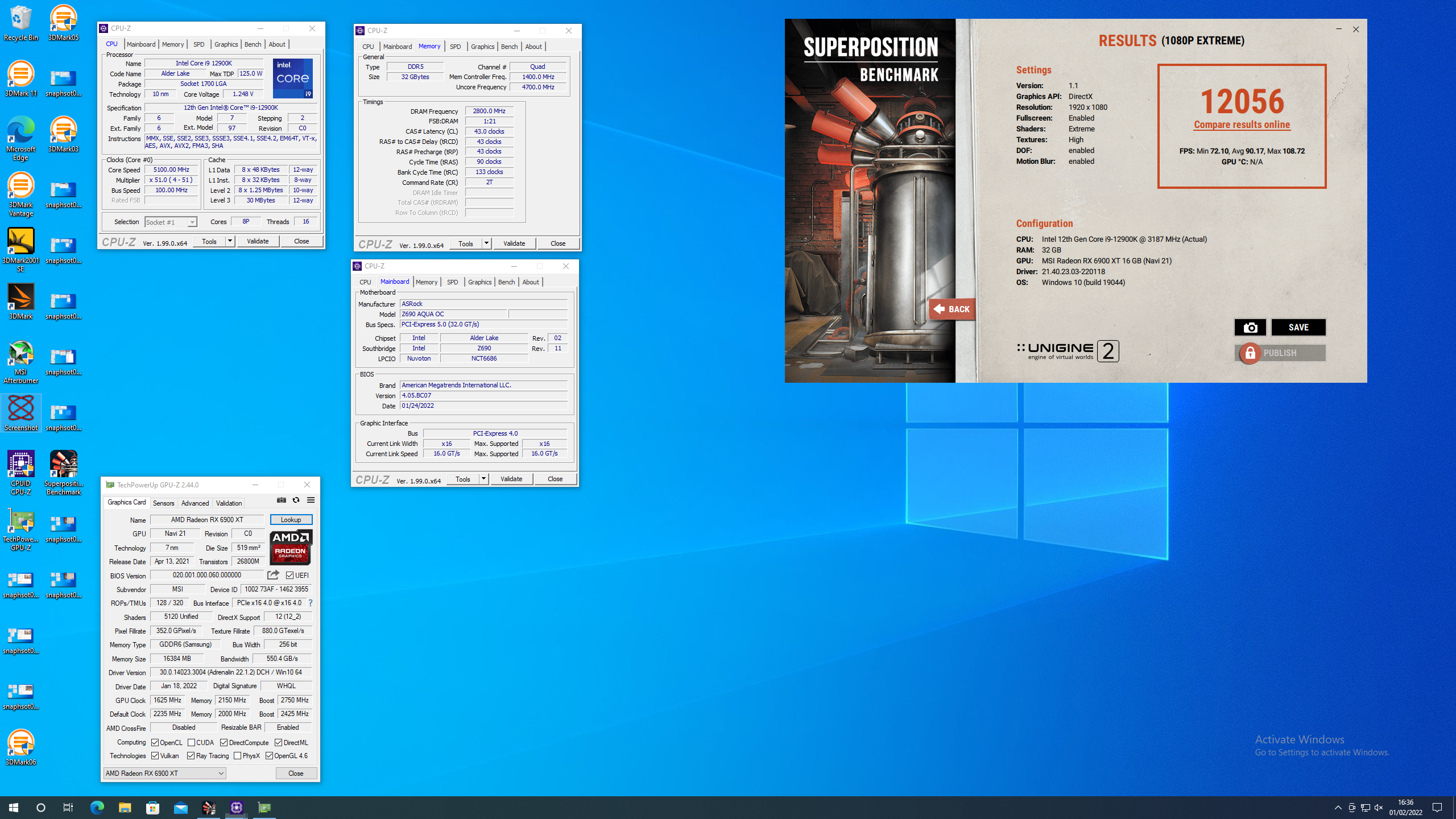
Task: Open Cortana search circle in taskbar
Action: (41, 808)
